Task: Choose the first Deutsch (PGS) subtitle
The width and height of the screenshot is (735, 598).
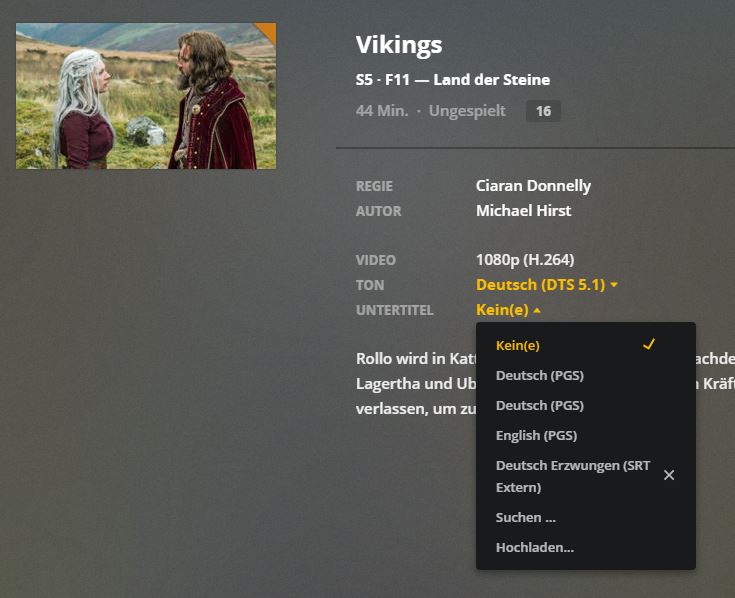Action: (540, 375)
